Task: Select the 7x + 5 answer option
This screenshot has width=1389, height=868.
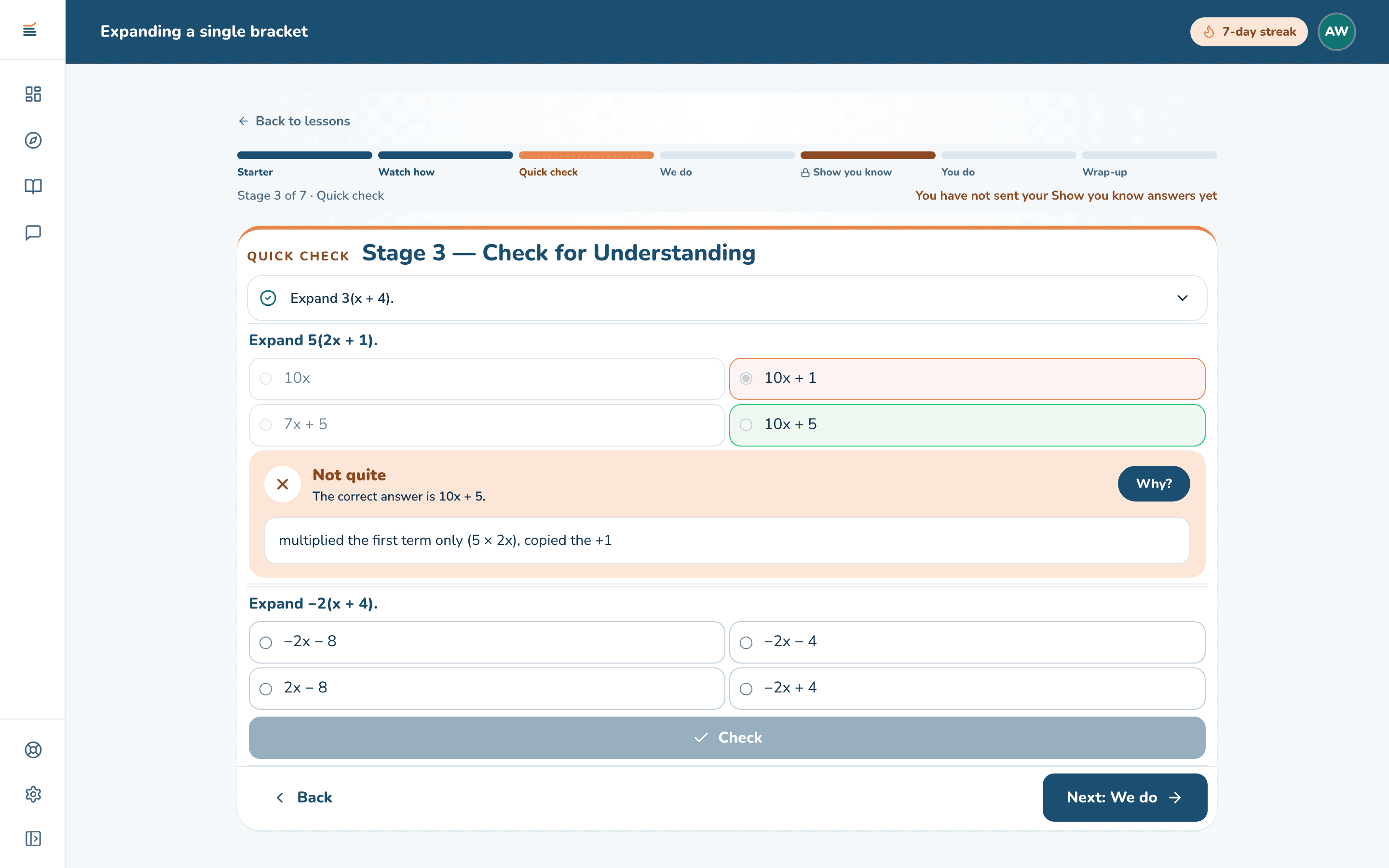Action: 487,425
